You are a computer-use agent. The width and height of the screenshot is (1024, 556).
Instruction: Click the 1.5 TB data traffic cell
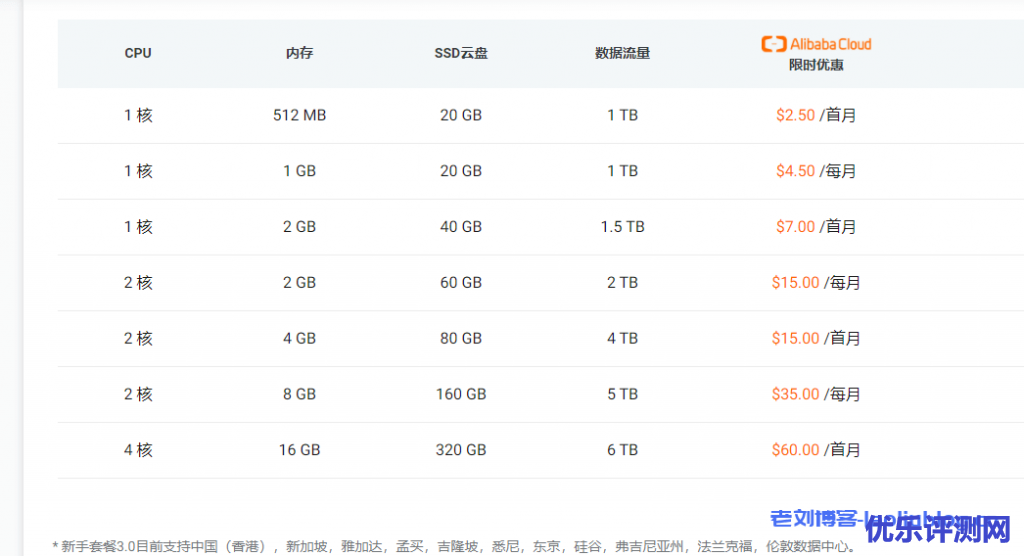point(622,227)
